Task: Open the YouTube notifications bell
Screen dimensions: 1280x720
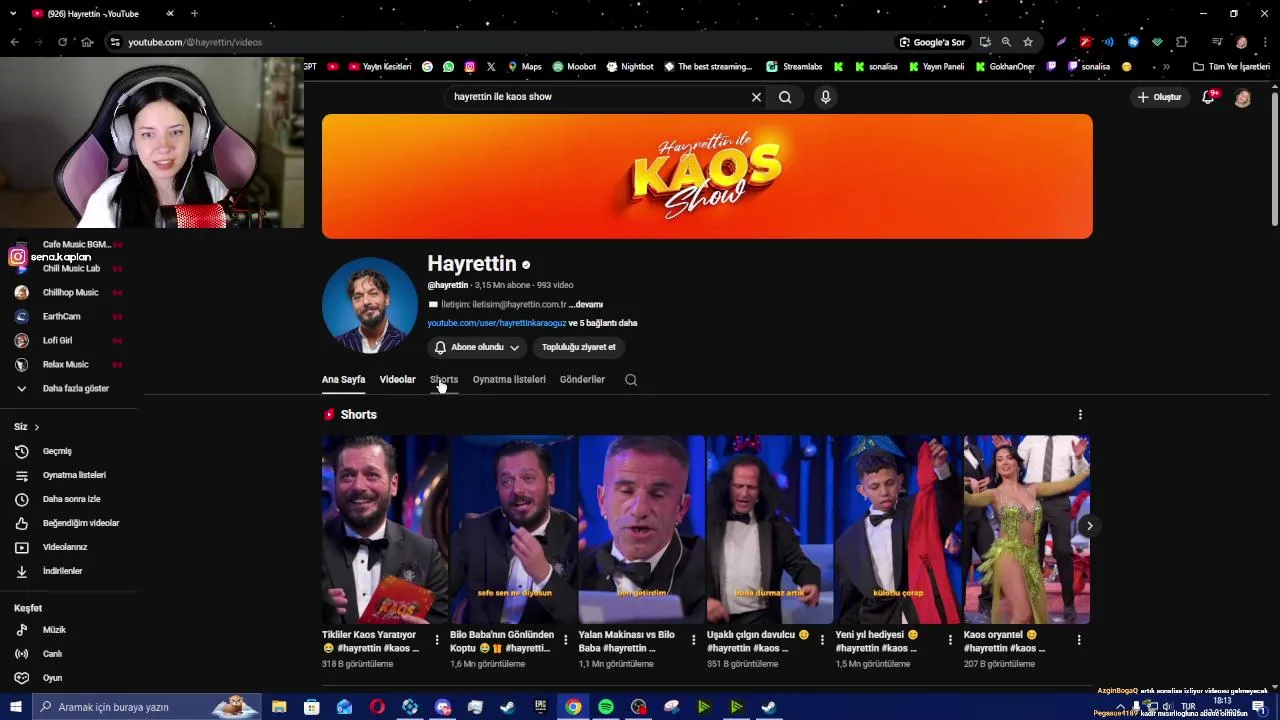Action: pyautogui.click(x=1208, y=97)
